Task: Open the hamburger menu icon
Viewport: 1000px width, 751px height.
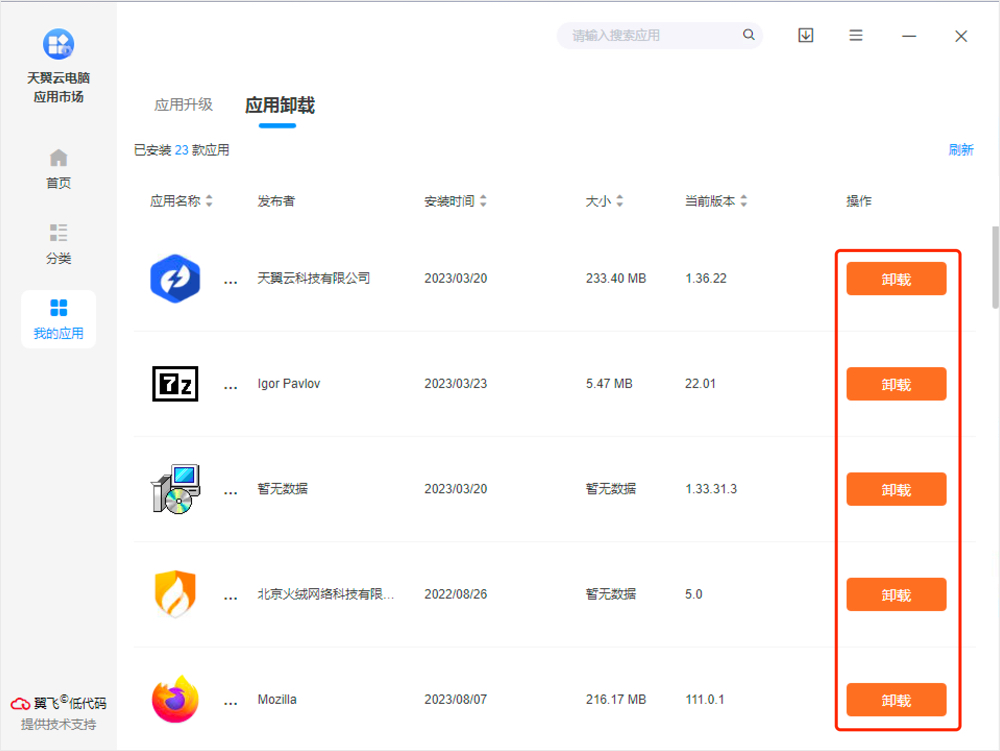Action: pos(856,35)
